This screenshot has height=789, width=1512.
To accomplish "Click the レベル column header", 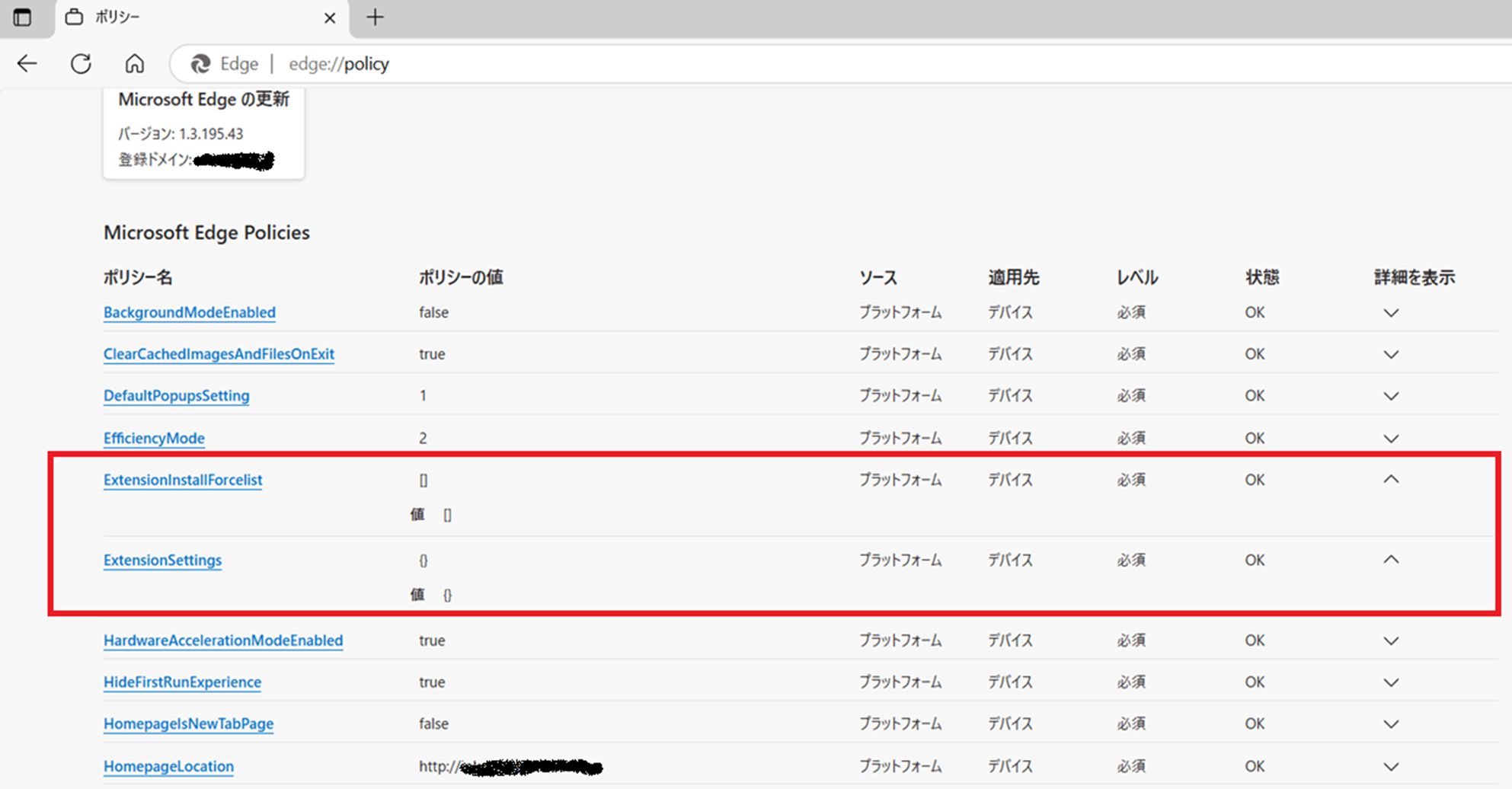I will [1137, 277].
